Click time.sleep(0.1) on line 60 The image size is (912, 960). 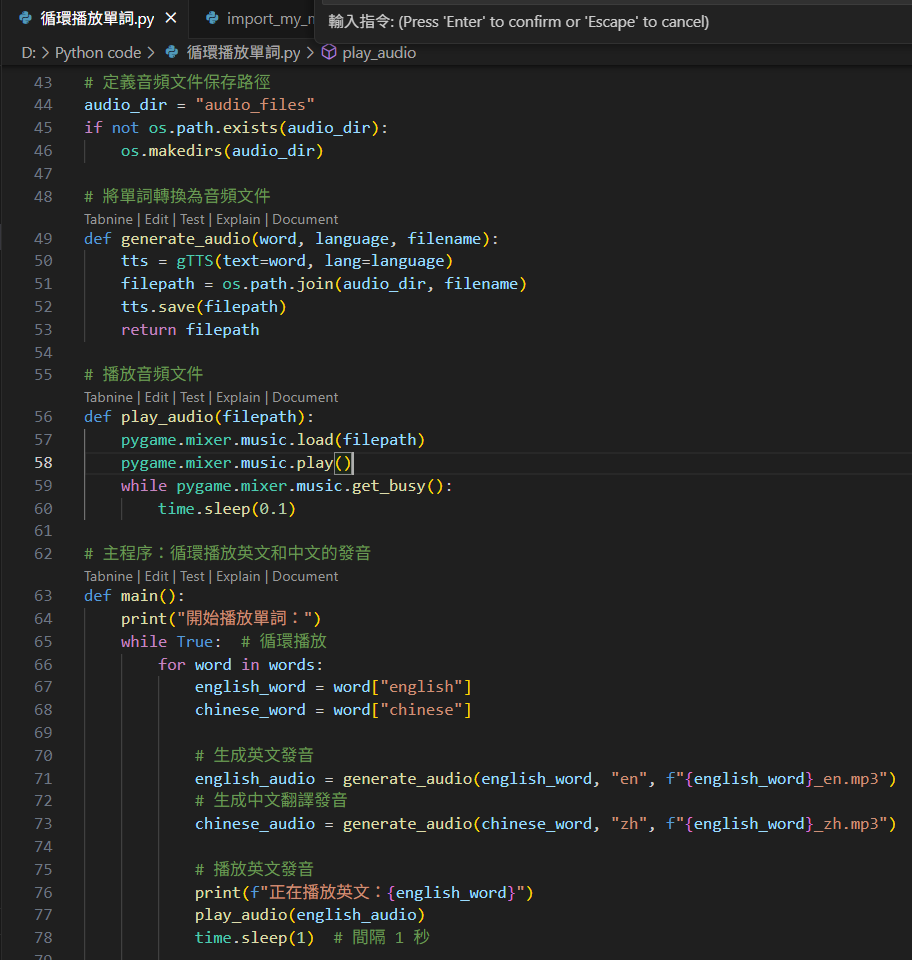point(227,509)
